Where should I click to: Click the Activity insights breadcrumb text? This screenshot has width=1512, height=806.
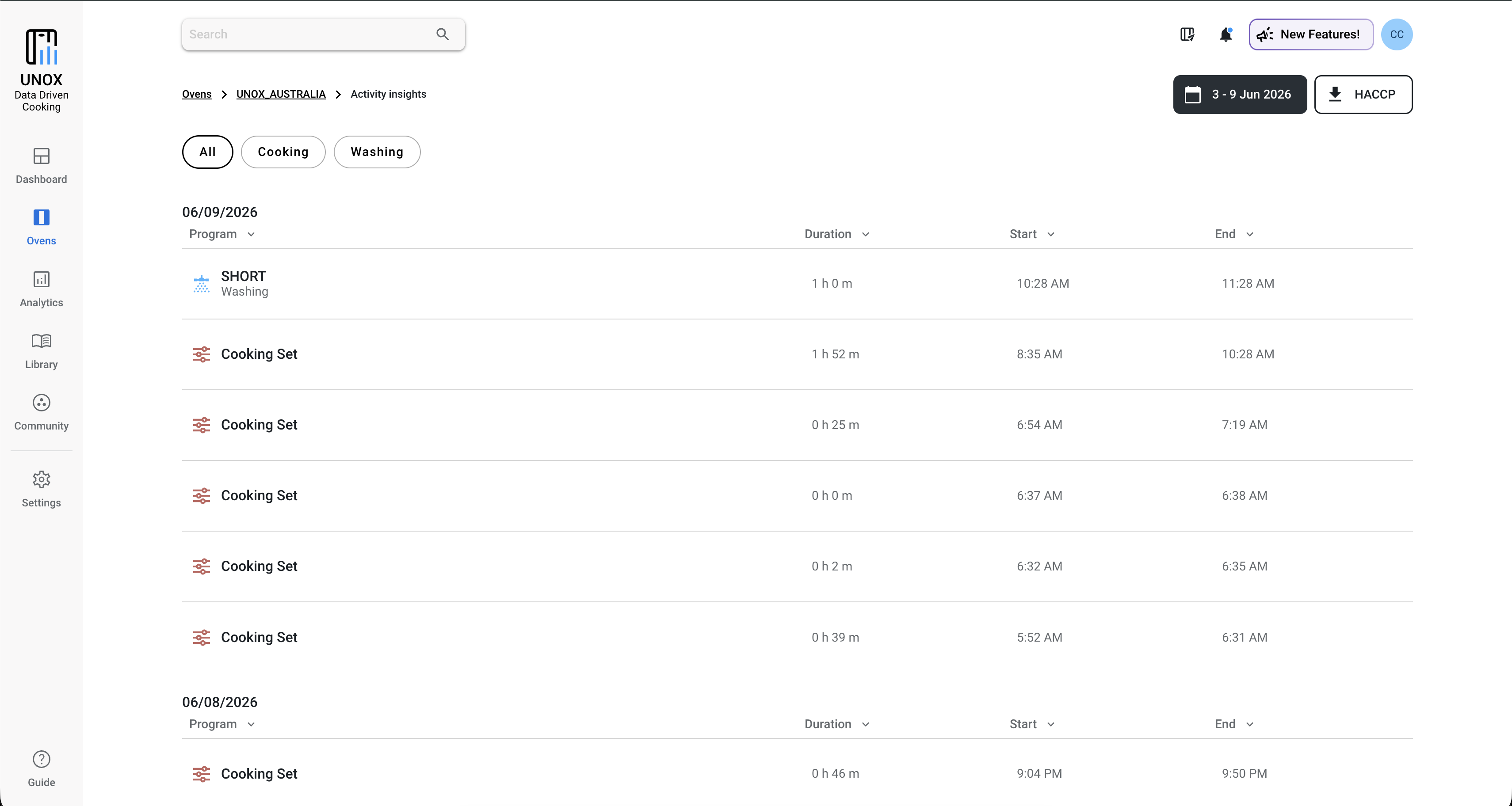point(388,94)
